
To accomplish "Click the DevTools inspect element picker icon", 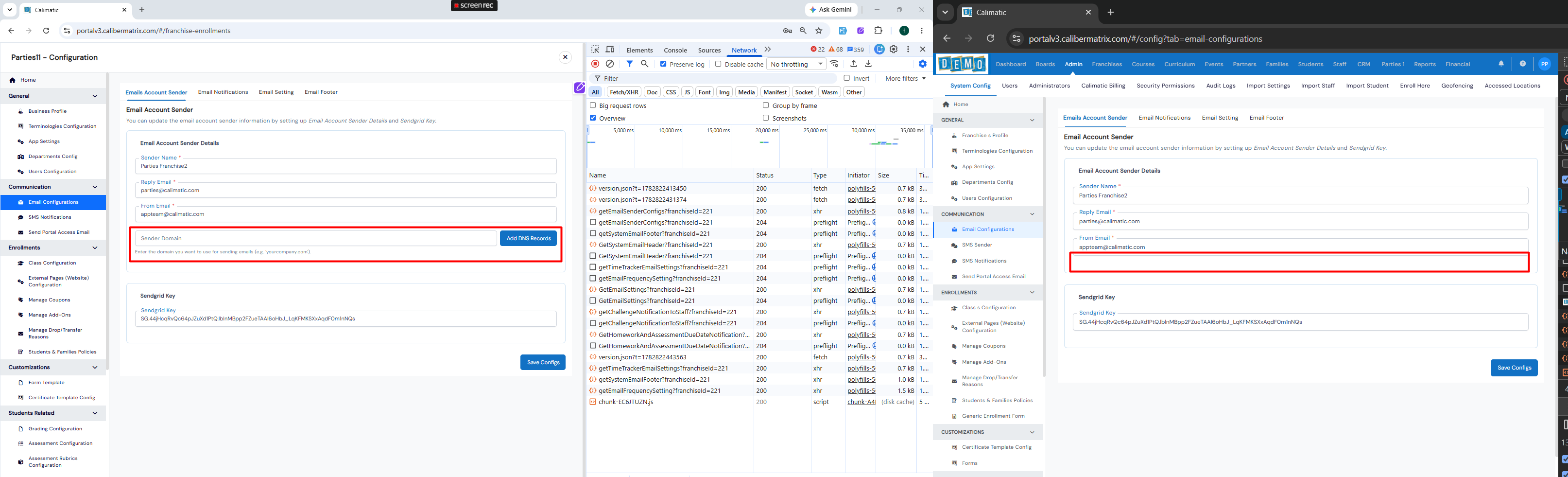I will coord(595,49).
